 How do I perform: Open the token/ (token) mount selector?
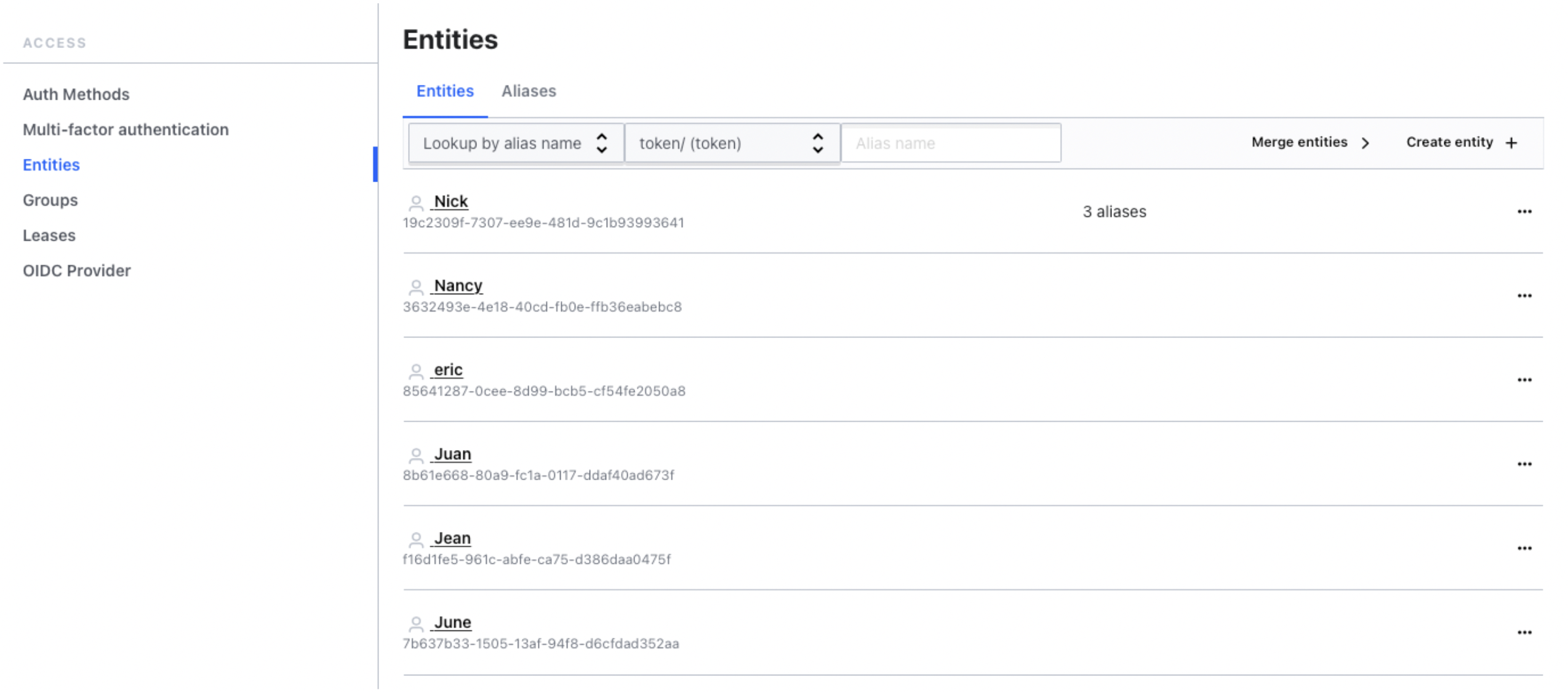pos(731,143)
